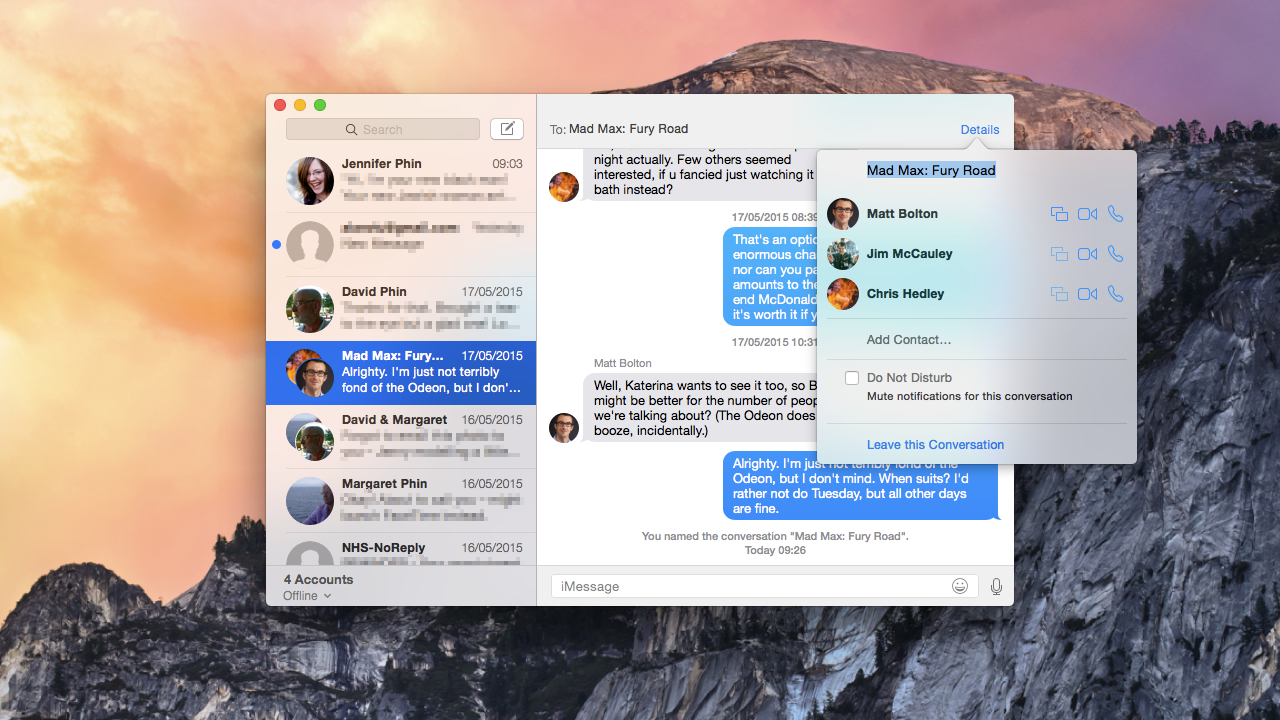The image size is (1280, 720).
Task: Click the 4 Accounts label
Action: click(318, 580)
